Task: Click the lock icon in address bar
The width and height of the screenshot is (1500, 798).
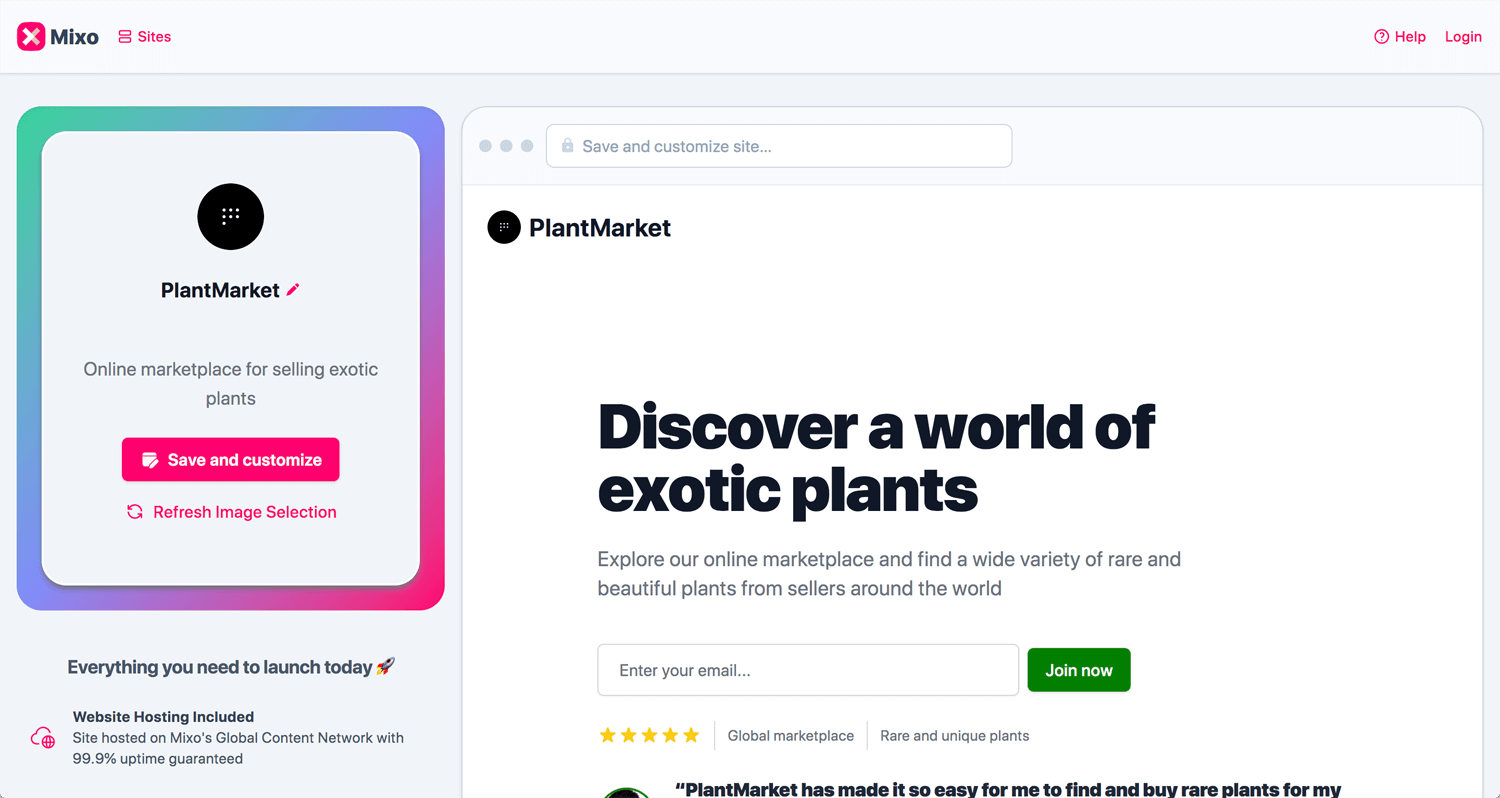Action: pyautogui.click(x=568, y=146)
